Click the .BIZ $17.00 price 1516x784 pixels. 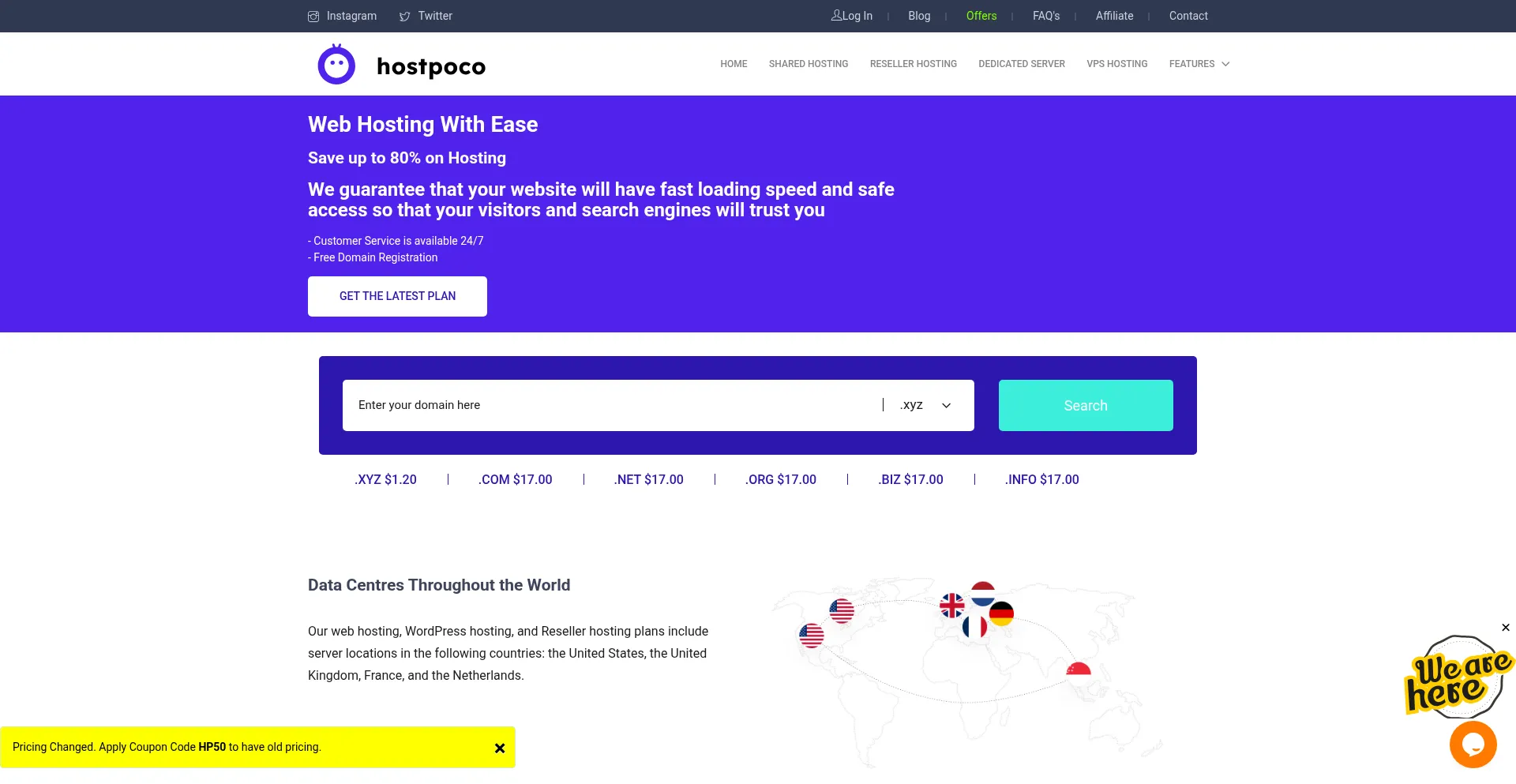pyautogui.click(x=910, y=479)
